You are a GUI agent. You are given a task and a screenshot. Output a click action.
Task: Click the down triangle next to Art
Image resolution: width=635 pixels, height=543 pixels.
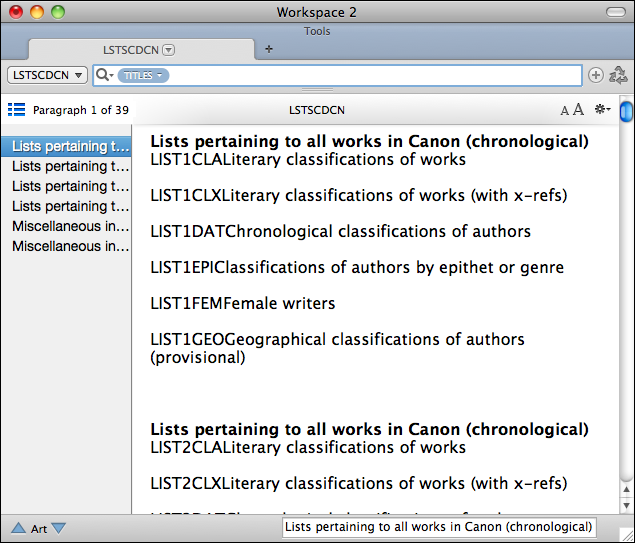tap(58, 528)
